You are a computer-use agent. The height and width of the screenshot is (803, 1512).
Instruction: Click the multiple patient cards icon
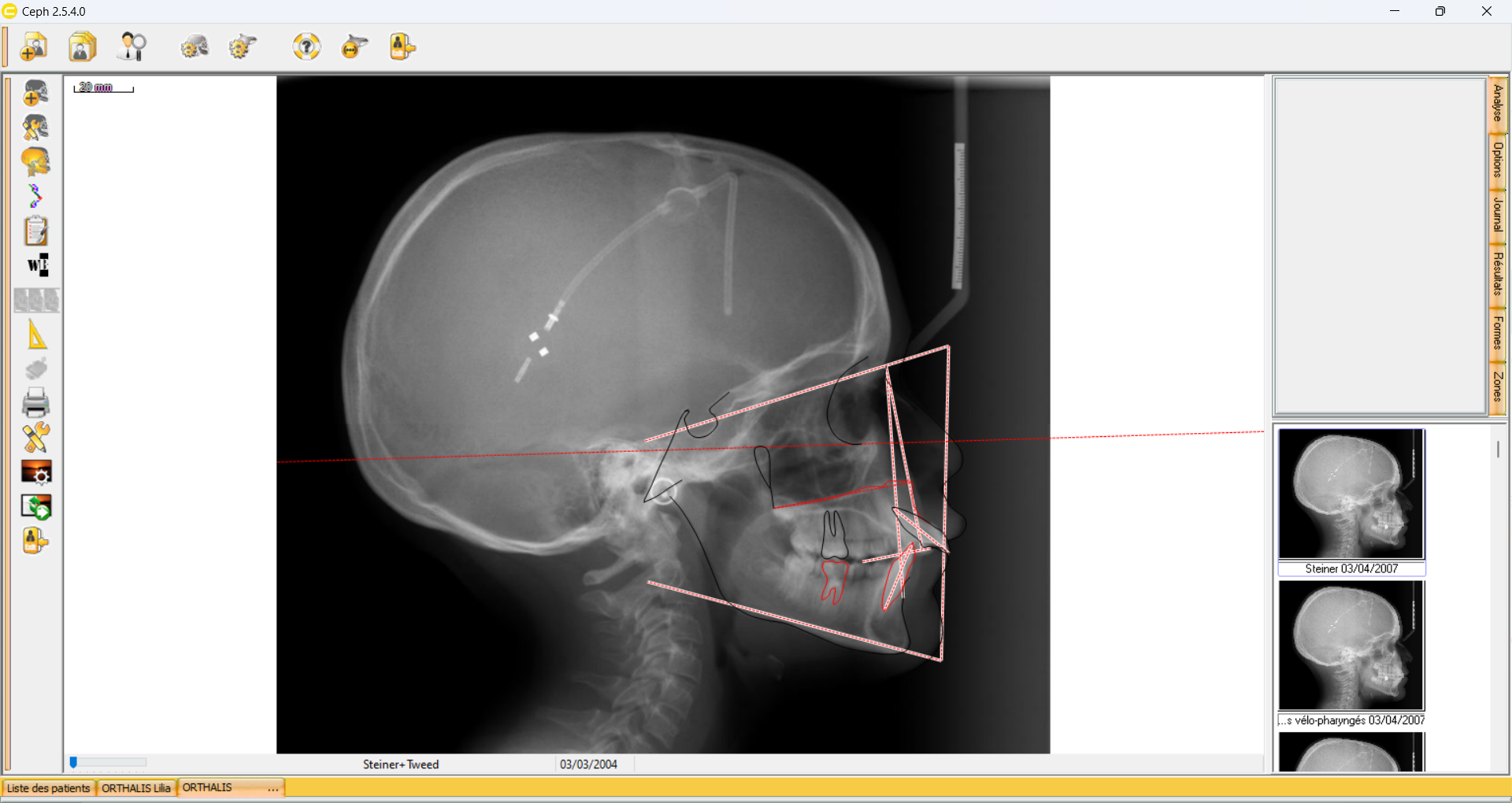point(83,47)
